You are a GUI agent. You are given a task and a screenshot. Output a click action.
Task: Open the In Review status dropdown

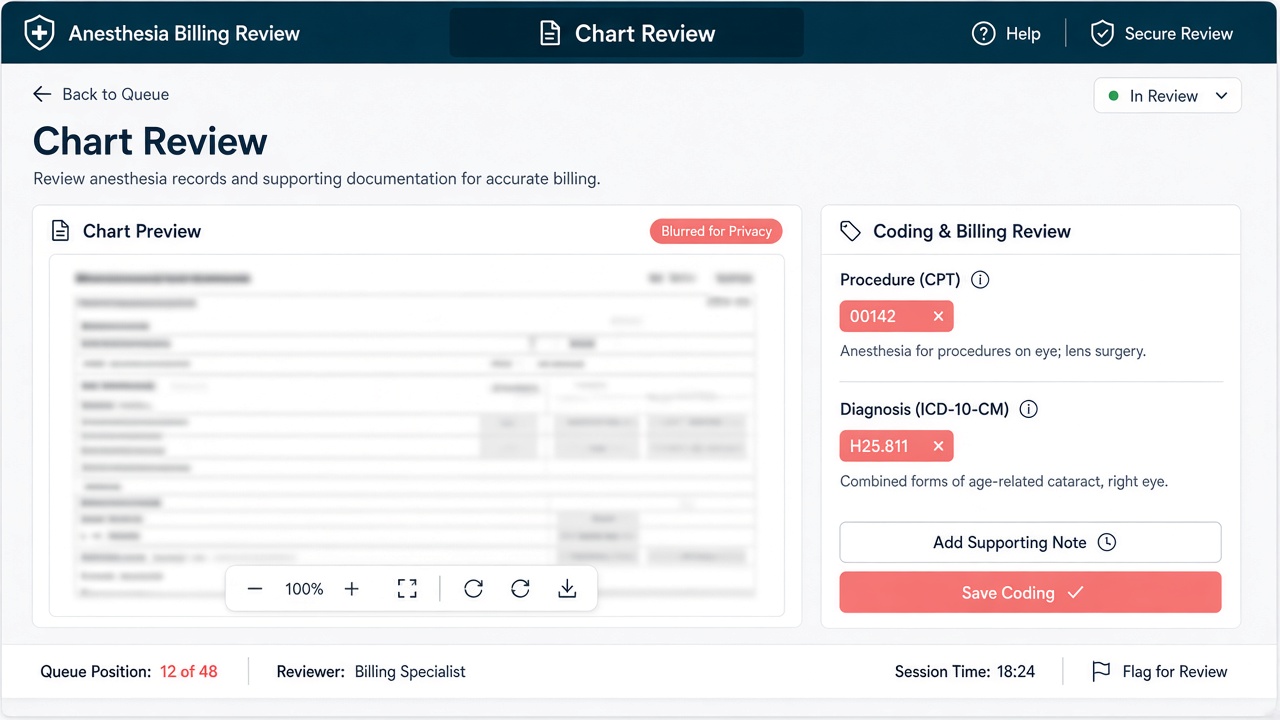click(x=1167, y=96)
